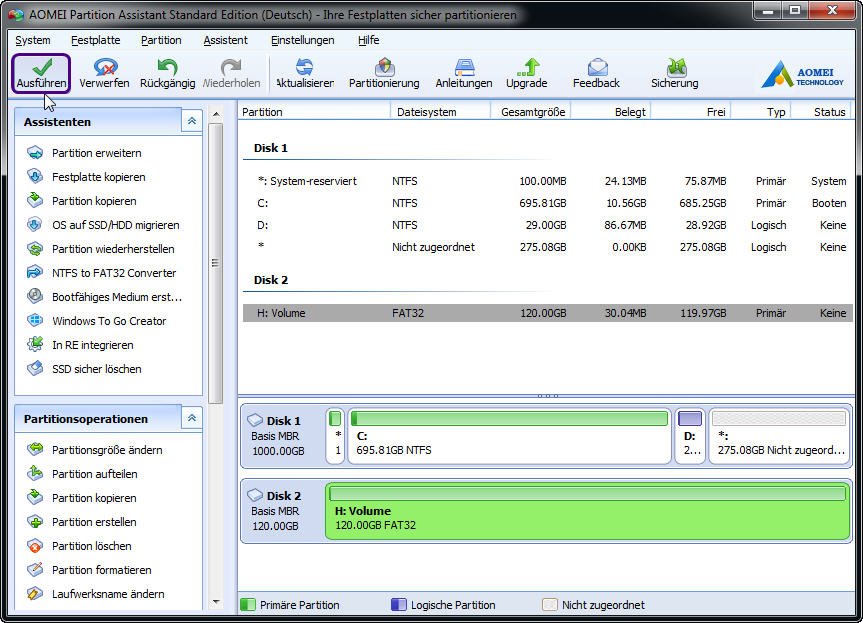Viewport: 863px width, 623px height.
Task: Select the System-reserviert partition row
Action: pyautogui.click(x=548, y=181)
